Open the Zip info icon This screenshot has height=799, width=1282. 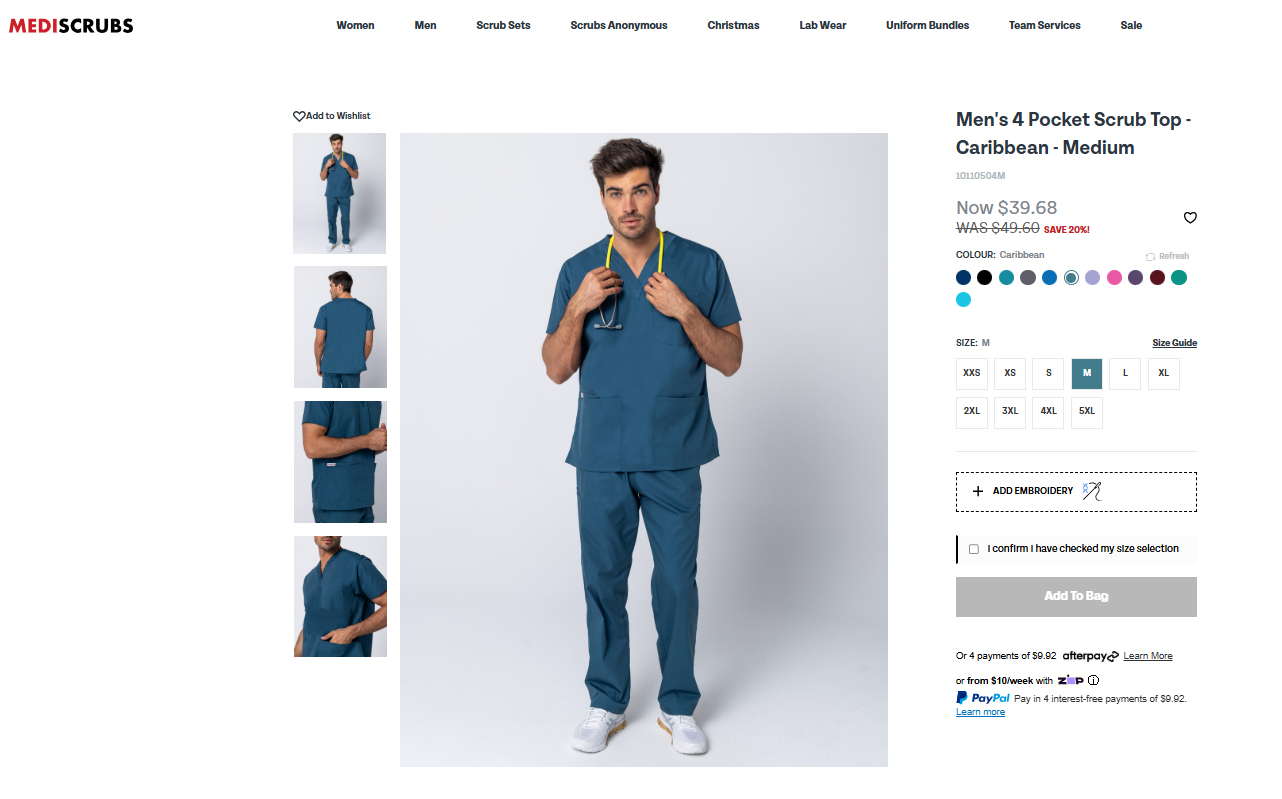click(1093, 681)
